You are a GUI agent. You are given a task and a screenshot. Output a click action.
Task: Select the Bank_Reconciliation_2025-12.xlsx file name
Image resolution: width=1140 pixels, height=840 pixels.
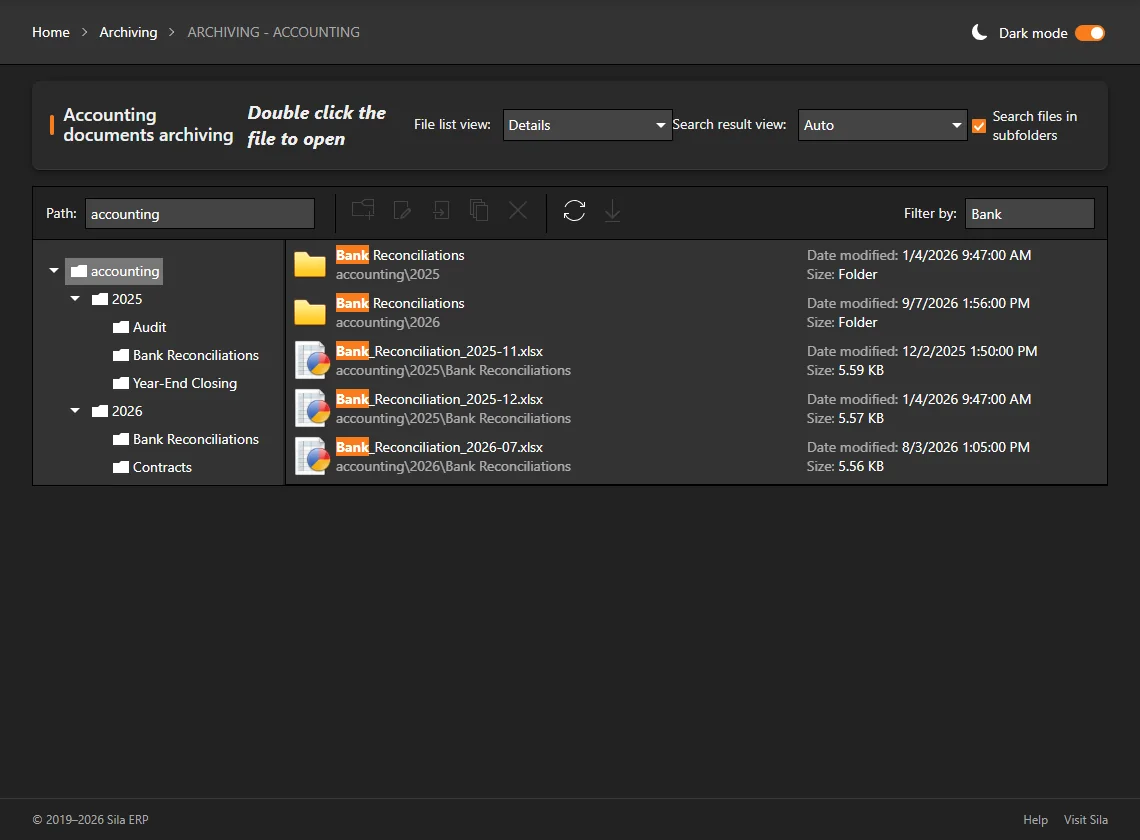(439, 399)
